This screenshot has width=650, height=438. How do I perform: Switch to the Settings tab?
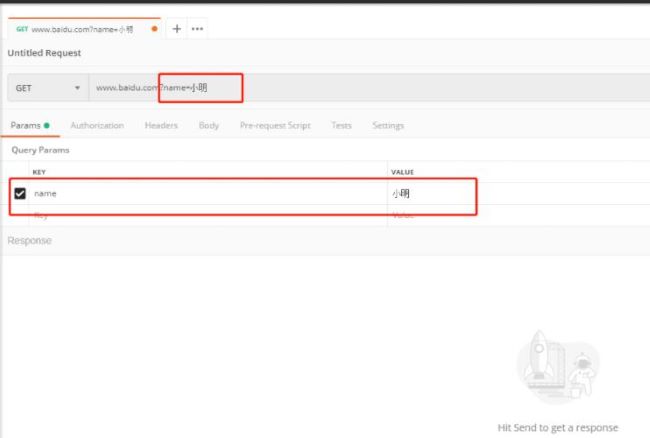(x=388, y=126)
